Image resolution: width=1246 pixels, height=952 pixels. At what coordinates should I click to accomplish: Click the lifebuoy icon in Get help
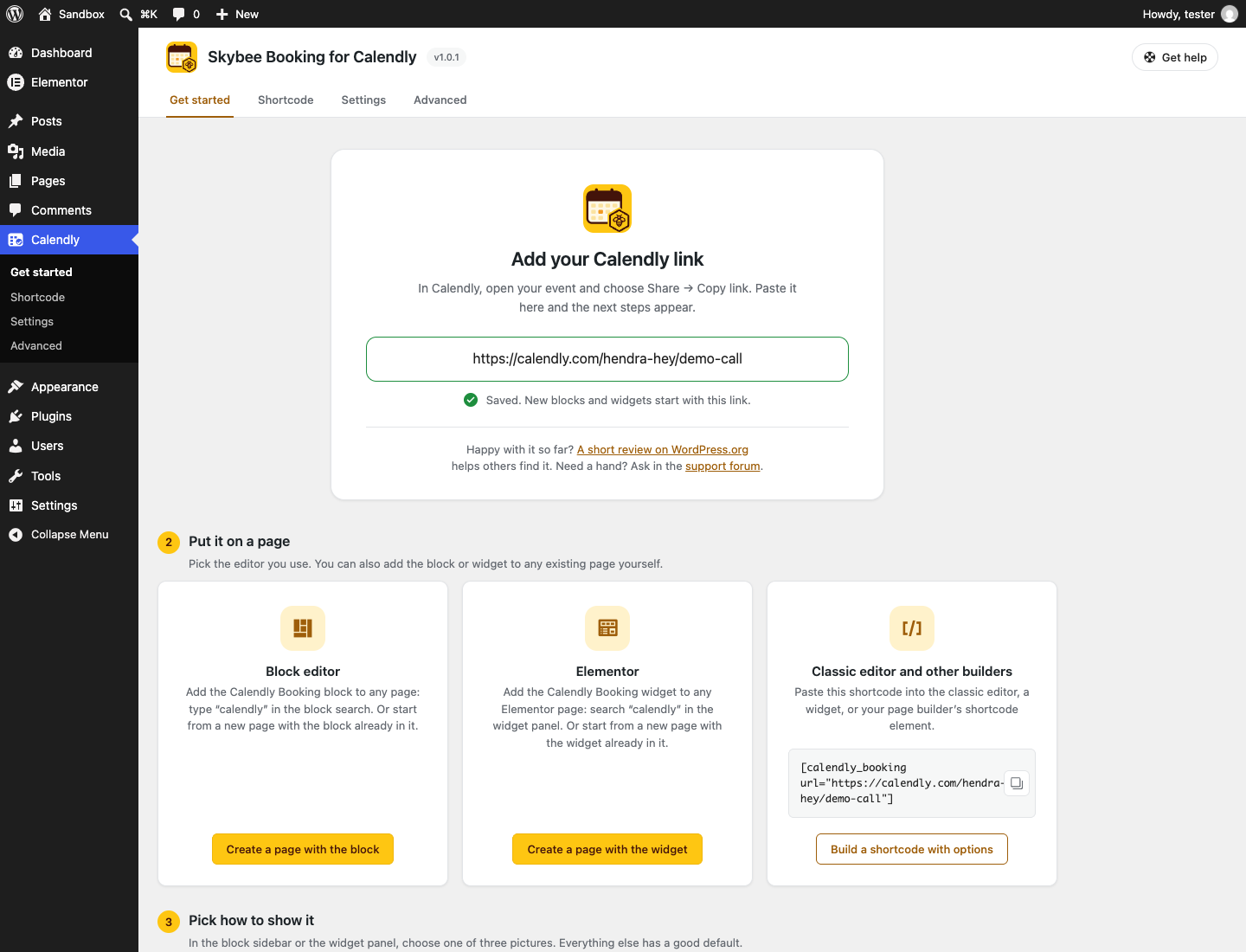(1150, 57)
